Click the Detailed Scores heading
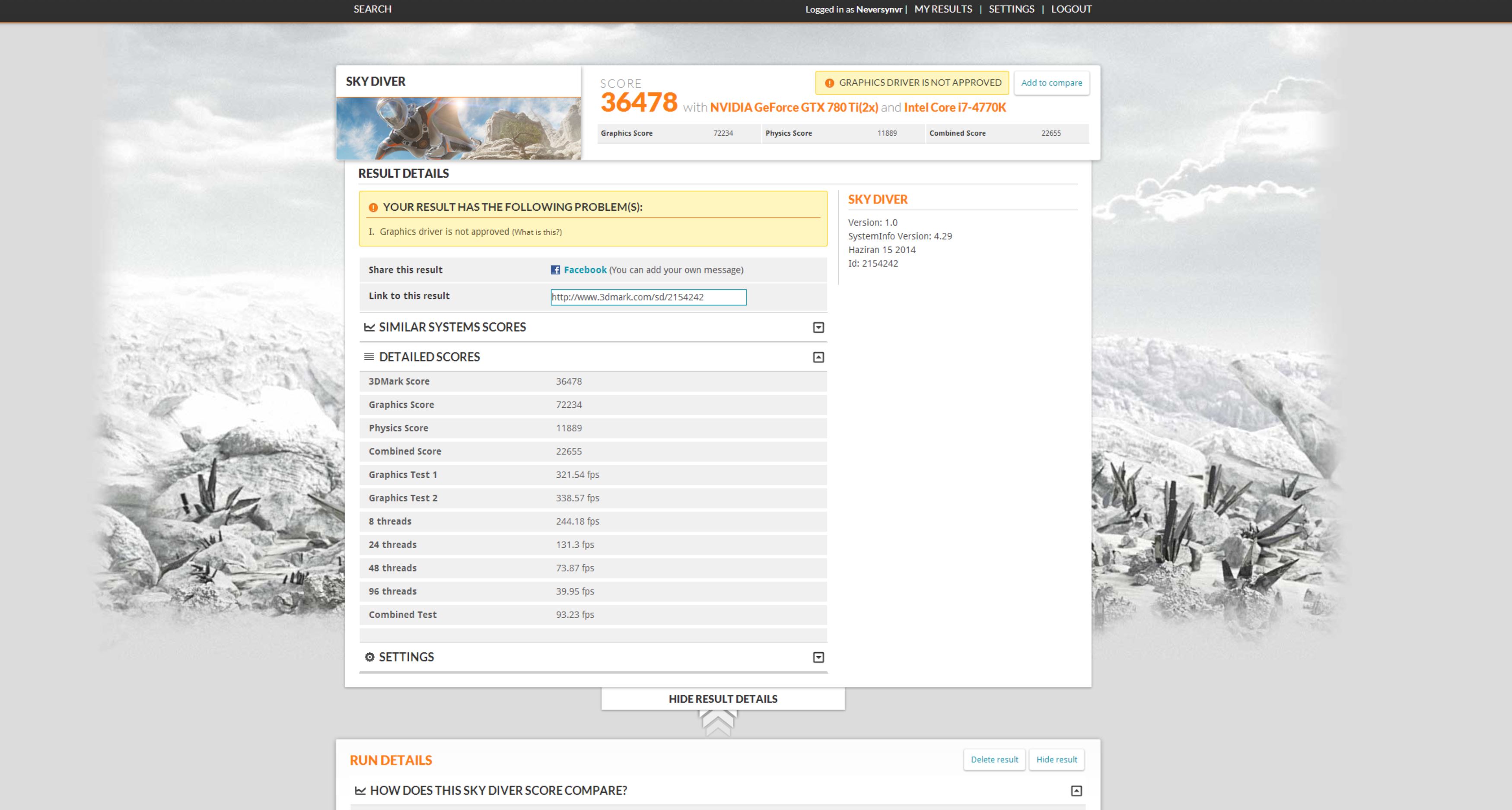 [429, 357]
